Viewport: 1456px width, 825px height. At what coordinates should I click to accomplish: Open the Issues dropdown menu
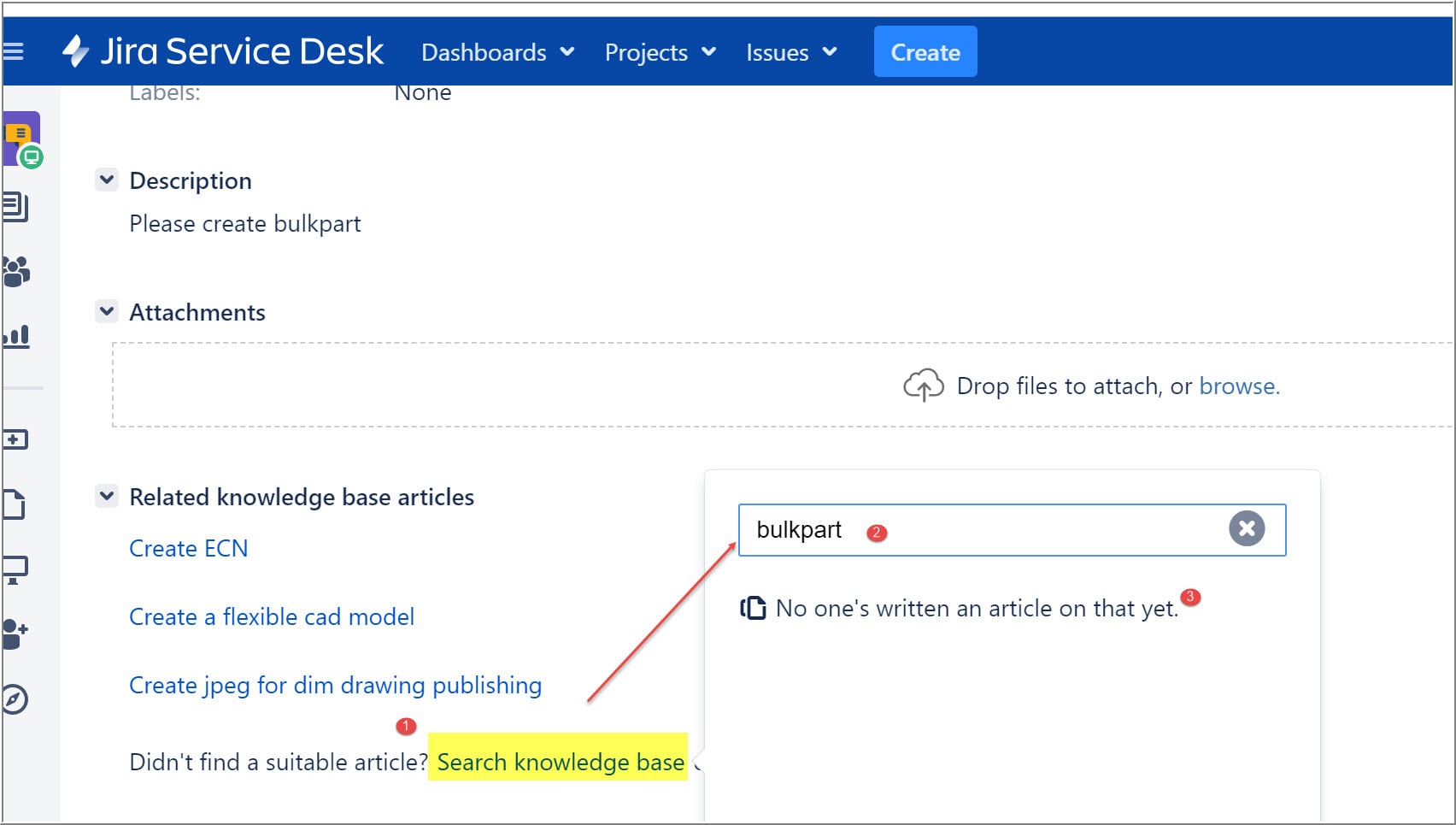tap(790, 52)
